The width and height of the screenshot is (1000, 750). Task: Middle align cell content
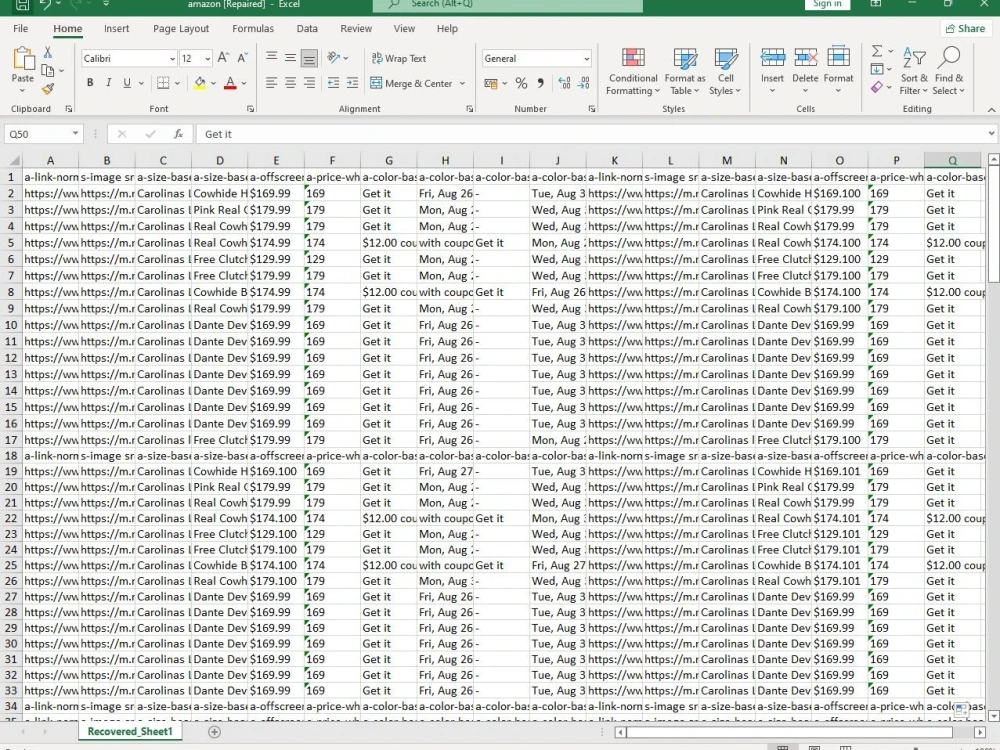tap(290, 57)
